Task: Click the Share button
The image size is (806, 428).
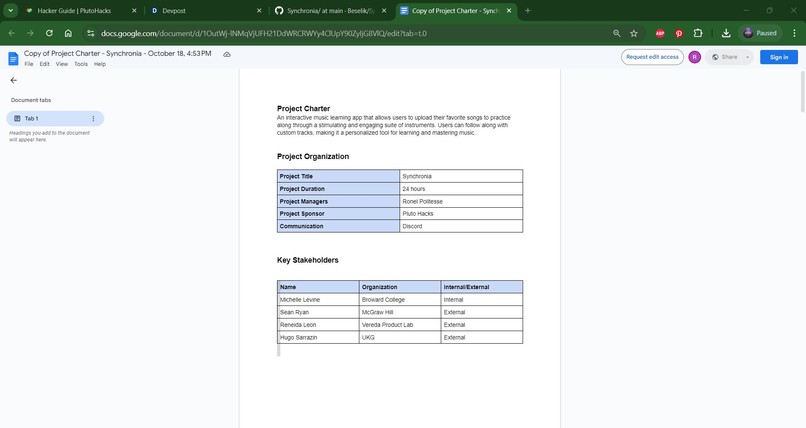Action: (724, 57)
